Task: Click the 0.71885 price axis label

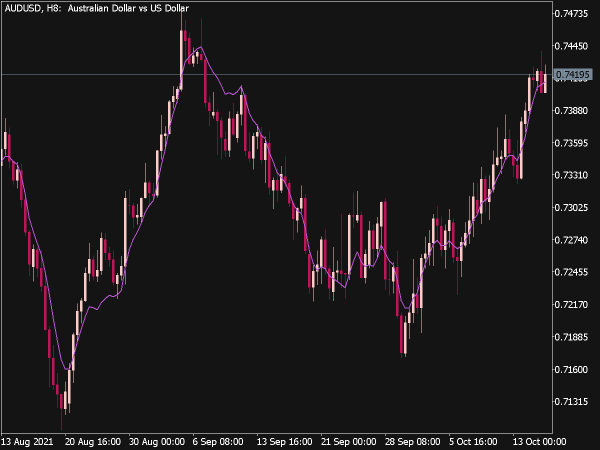Action: pos(571,337)
